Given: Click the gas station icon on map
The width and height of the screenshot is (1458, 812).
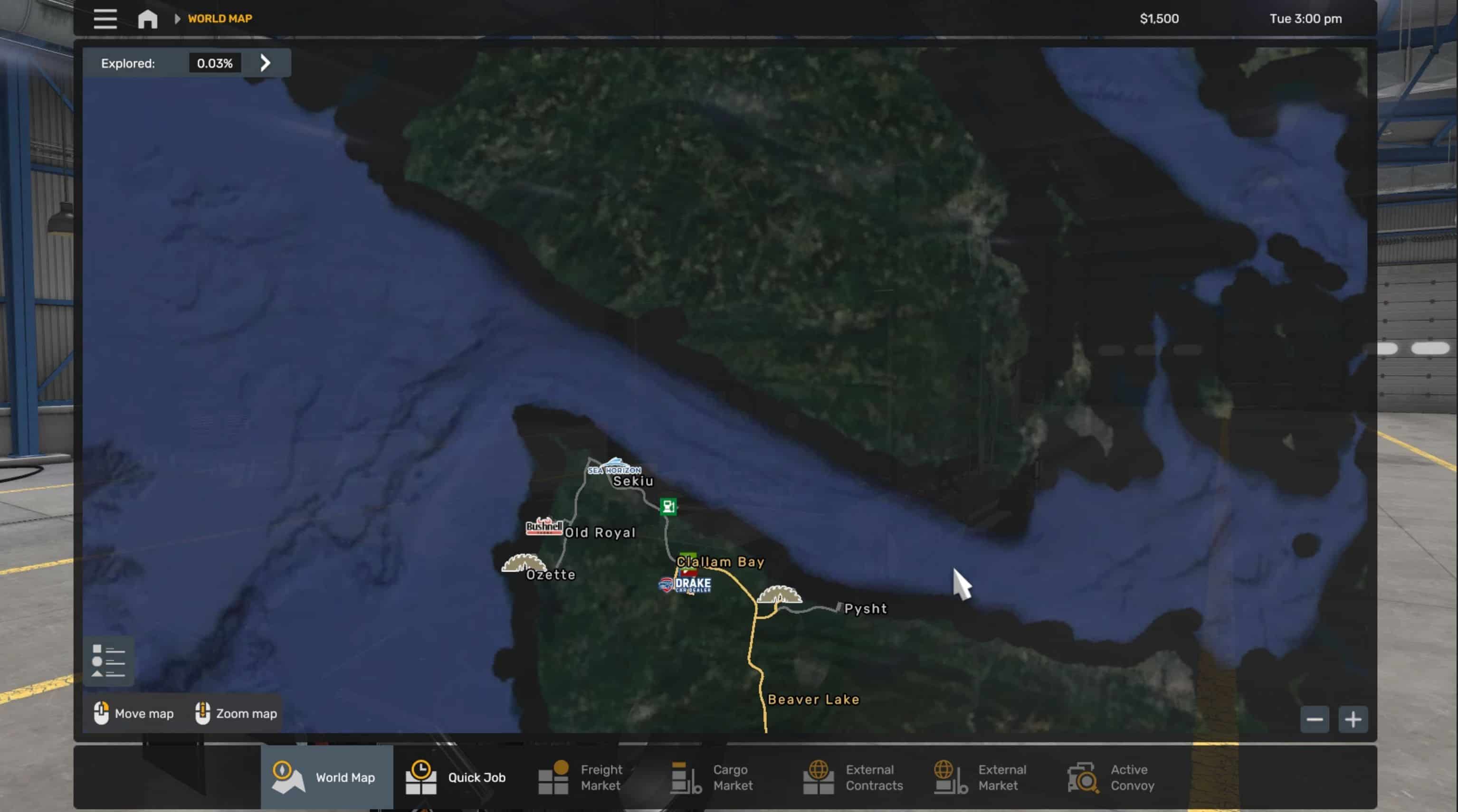Looking at the screenshot, I should click(x=668, y=507).
